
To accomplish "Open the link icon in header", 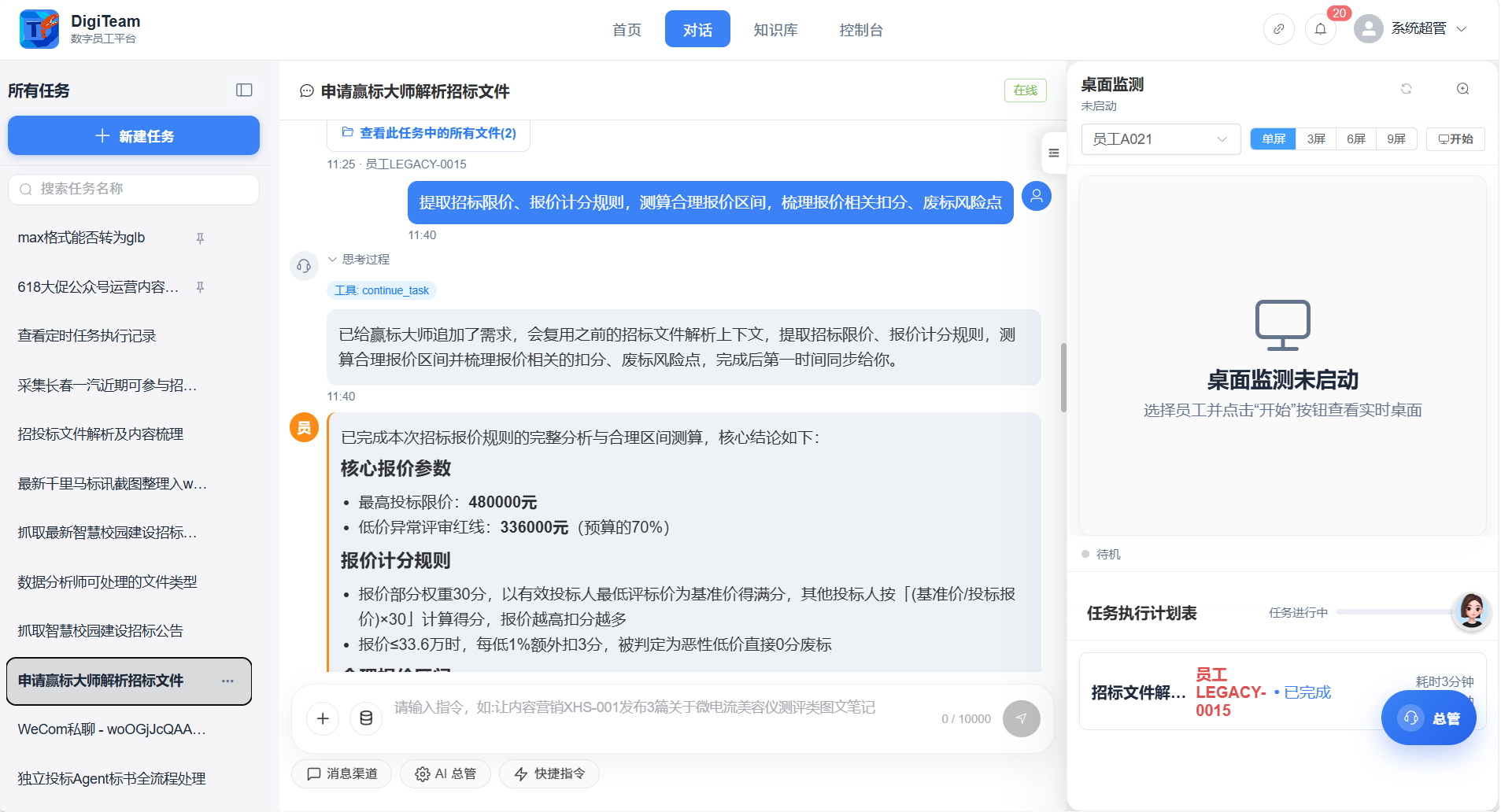I will click(1279, 29).
